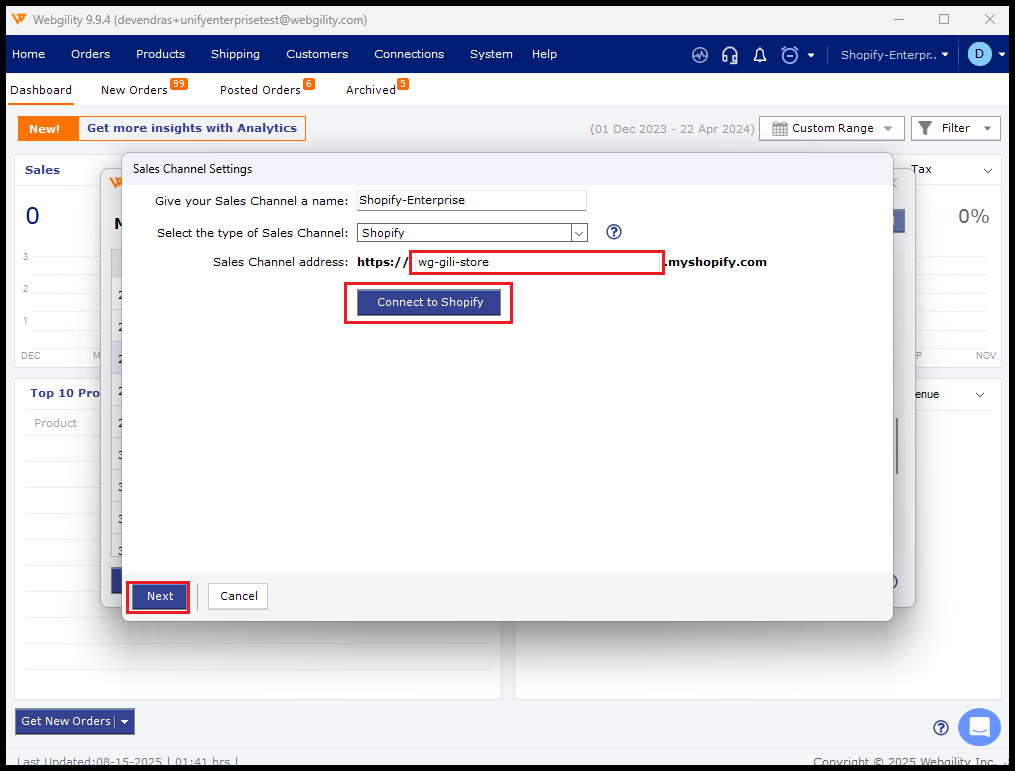
Task: Open notifications bell icon
Action: click(760, 55)
